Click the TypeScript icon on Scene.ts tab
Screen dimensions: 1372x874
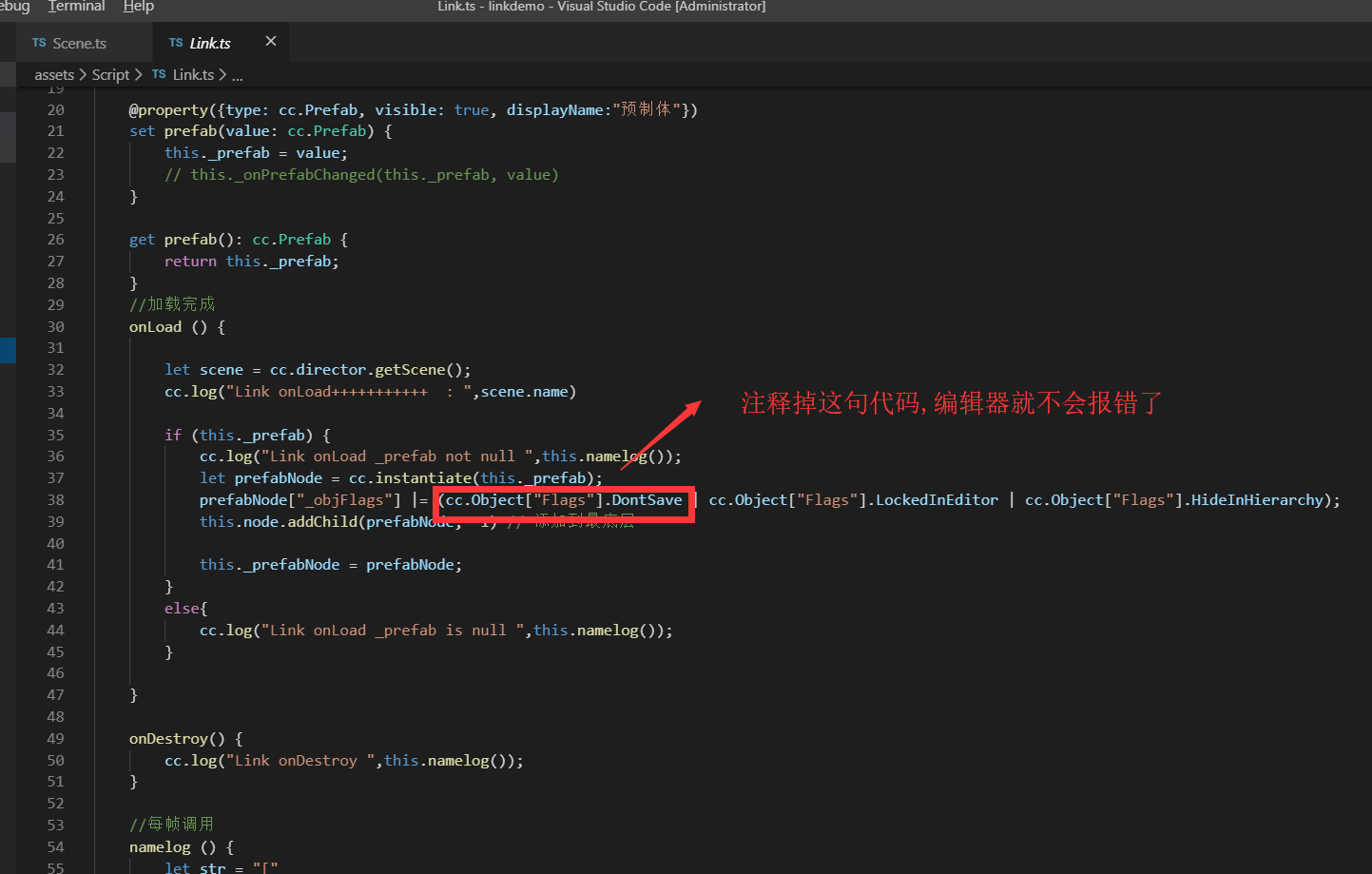(x=39, y=43)
